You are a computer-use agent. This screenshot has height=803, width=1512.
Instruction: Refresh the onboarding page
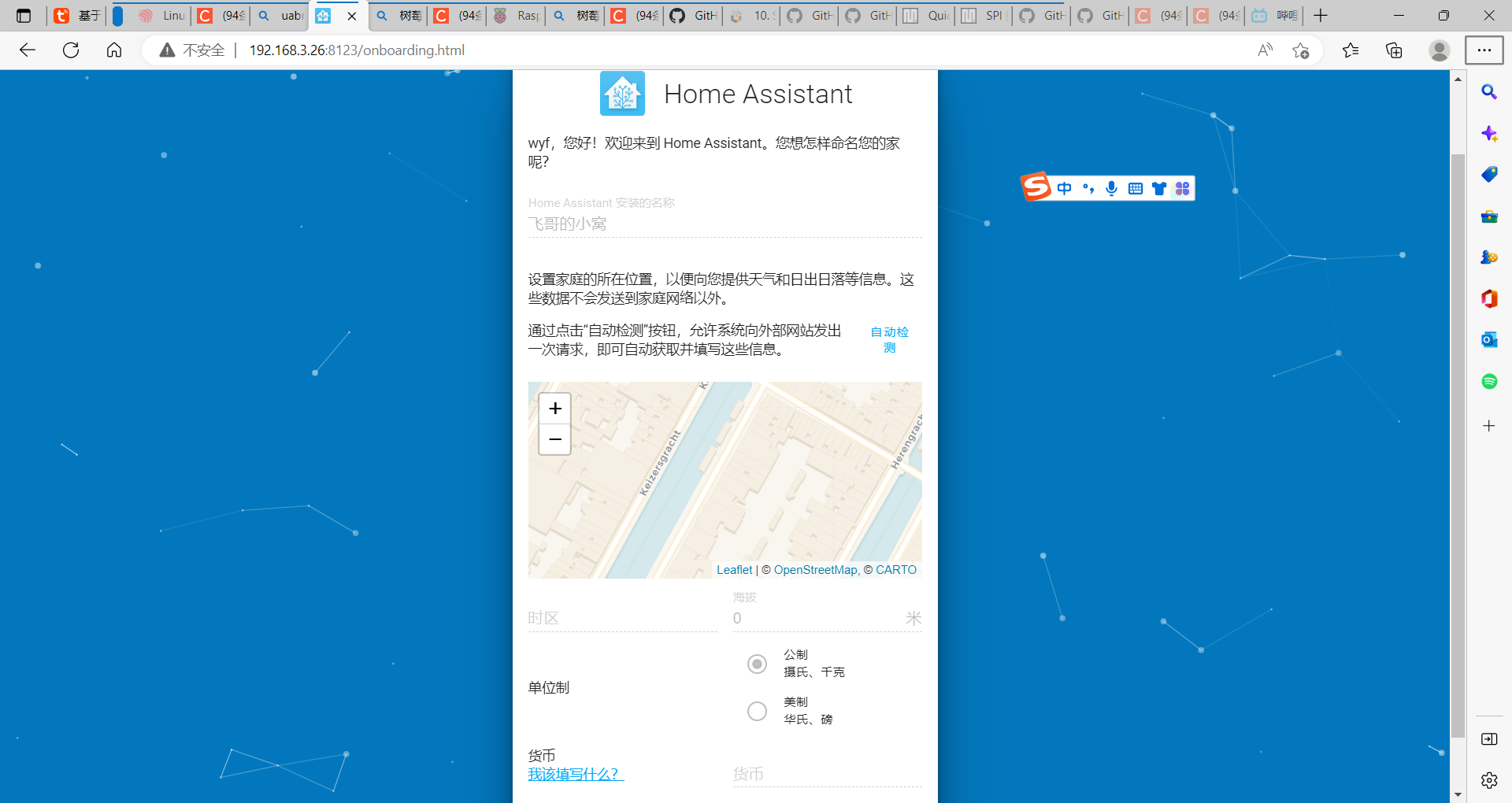click(x=71, y=50)
